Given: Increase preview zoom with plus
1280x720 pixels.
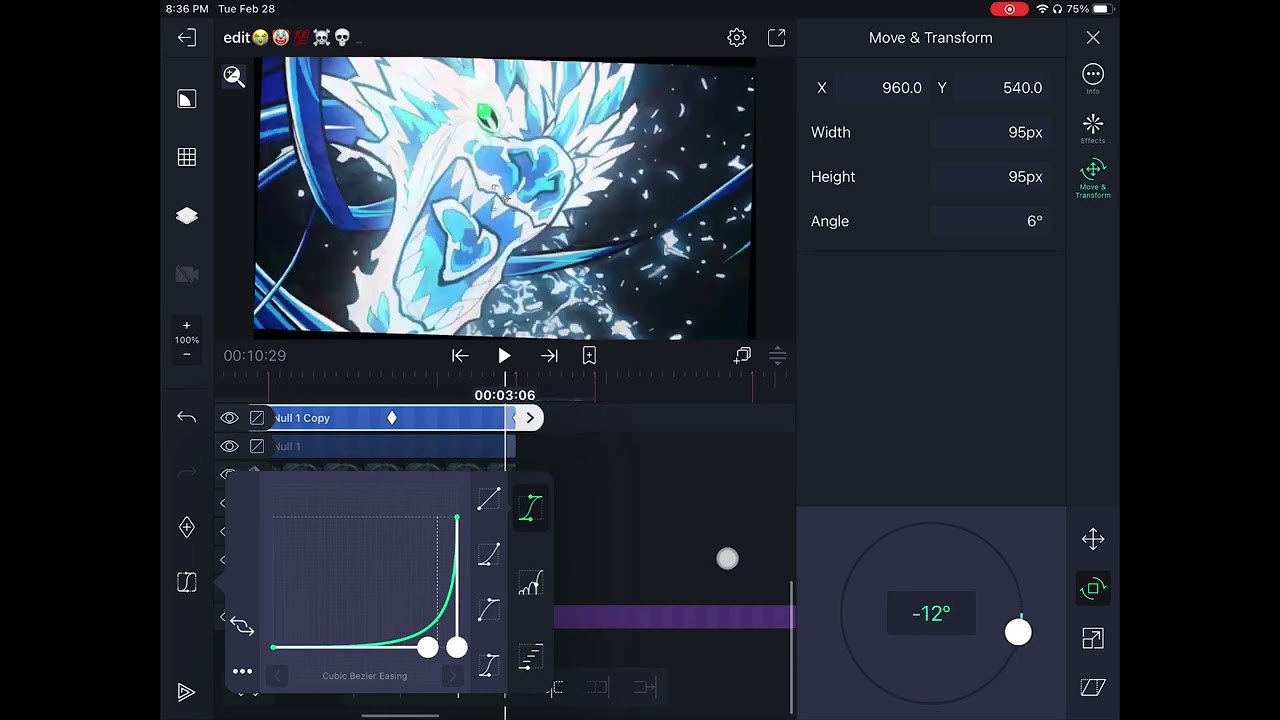Looking at the screenshot, I should 187,325.
